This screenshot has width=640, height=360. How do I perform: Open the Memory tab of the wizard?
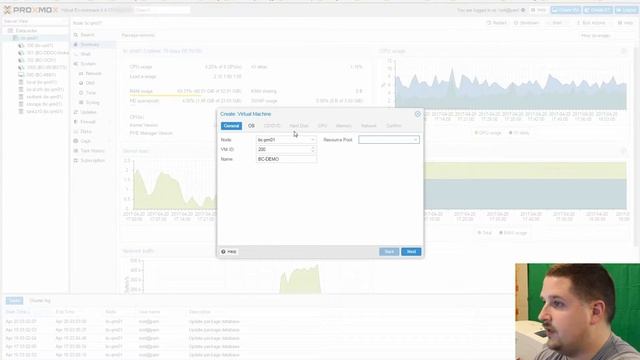(344, 126)
